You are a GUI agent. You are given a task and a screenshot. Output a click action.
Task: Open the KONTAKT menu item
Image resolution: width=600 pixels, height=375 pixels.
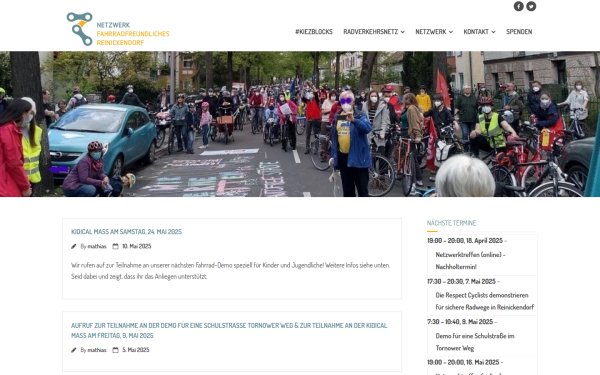[476, 32]
